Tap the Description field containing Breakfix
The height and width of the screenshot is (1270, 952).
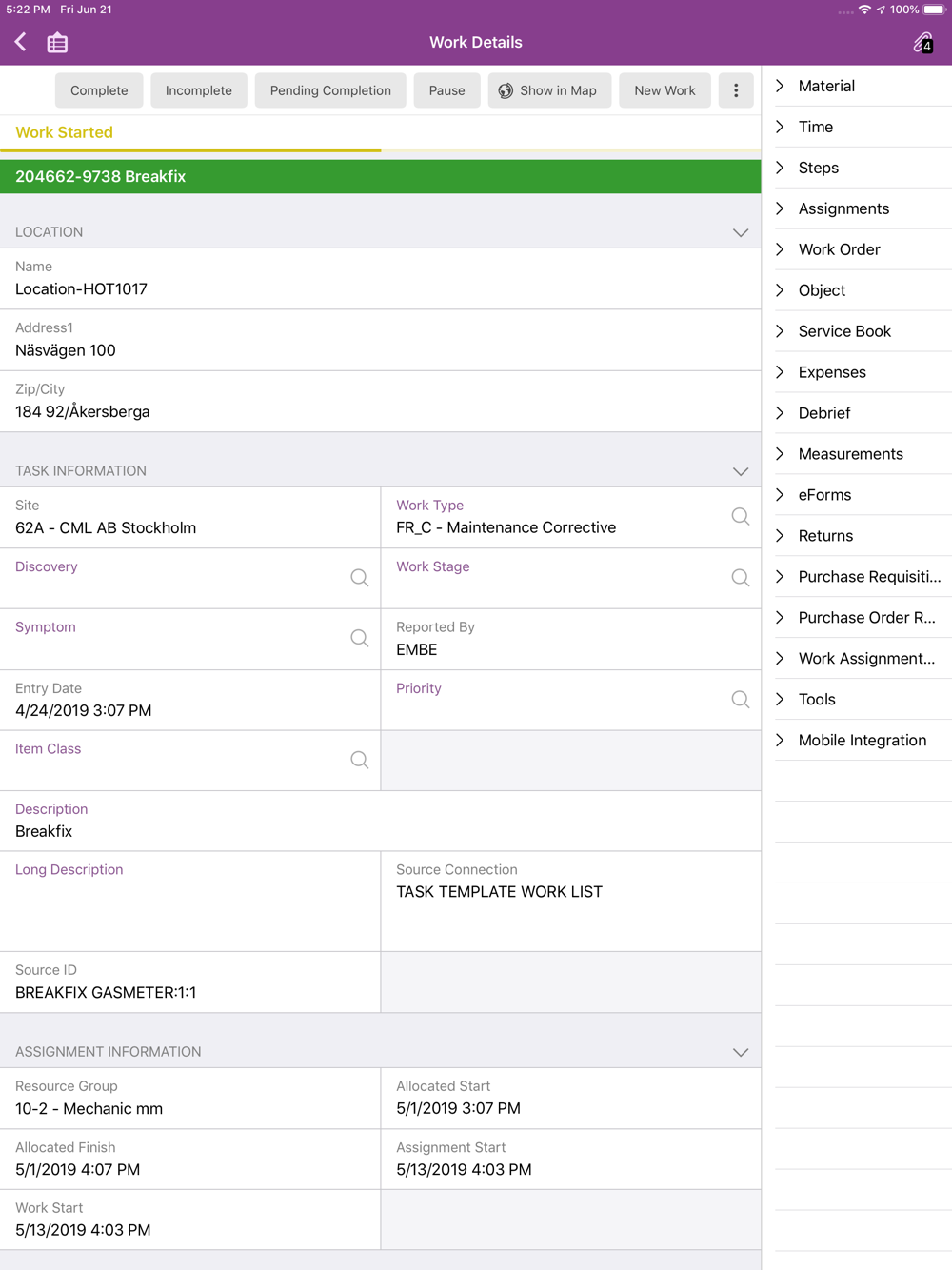coord(381,821)
